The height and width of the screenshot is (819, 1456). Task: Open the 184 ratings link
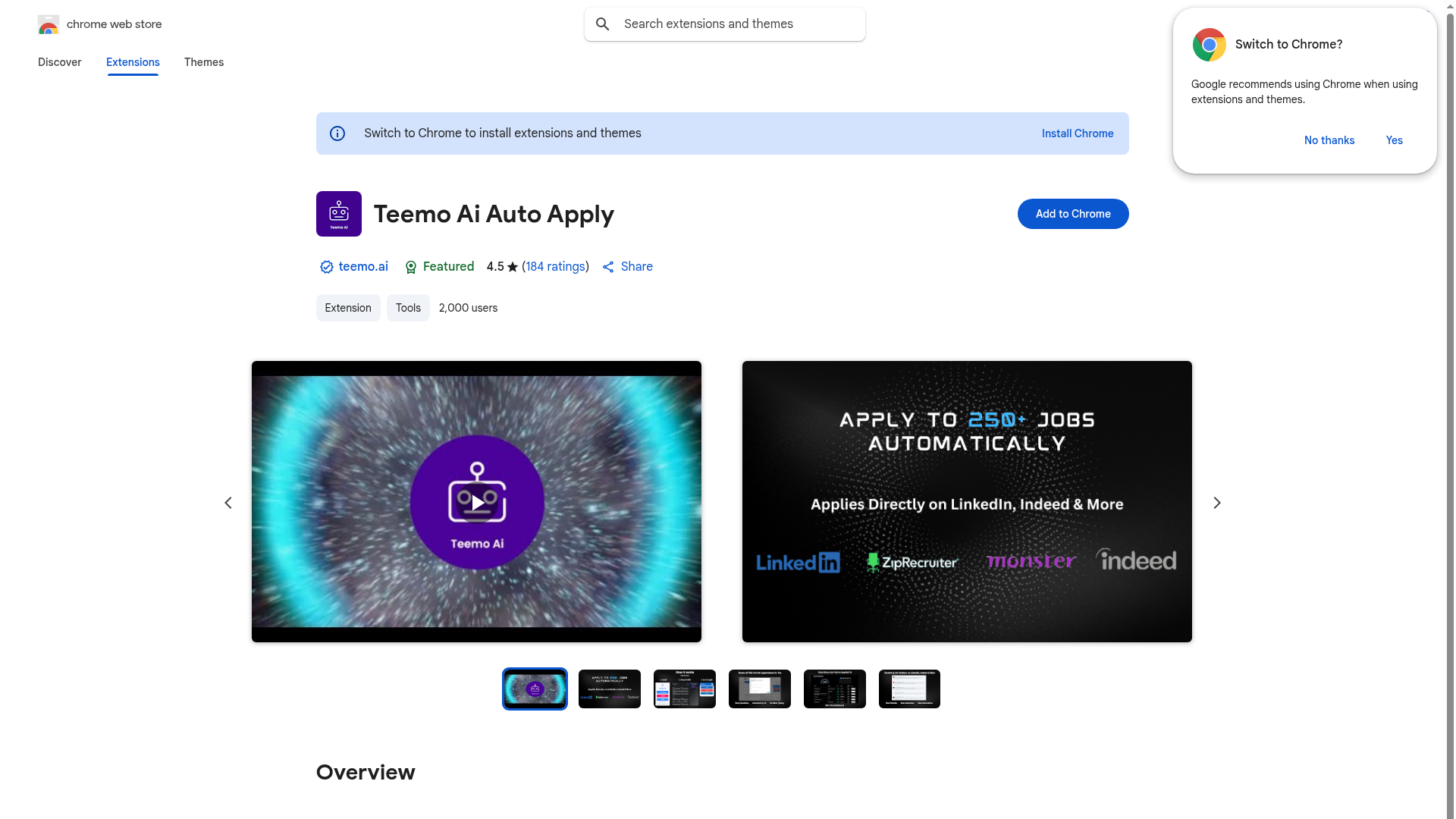click(x=555, y=267)
